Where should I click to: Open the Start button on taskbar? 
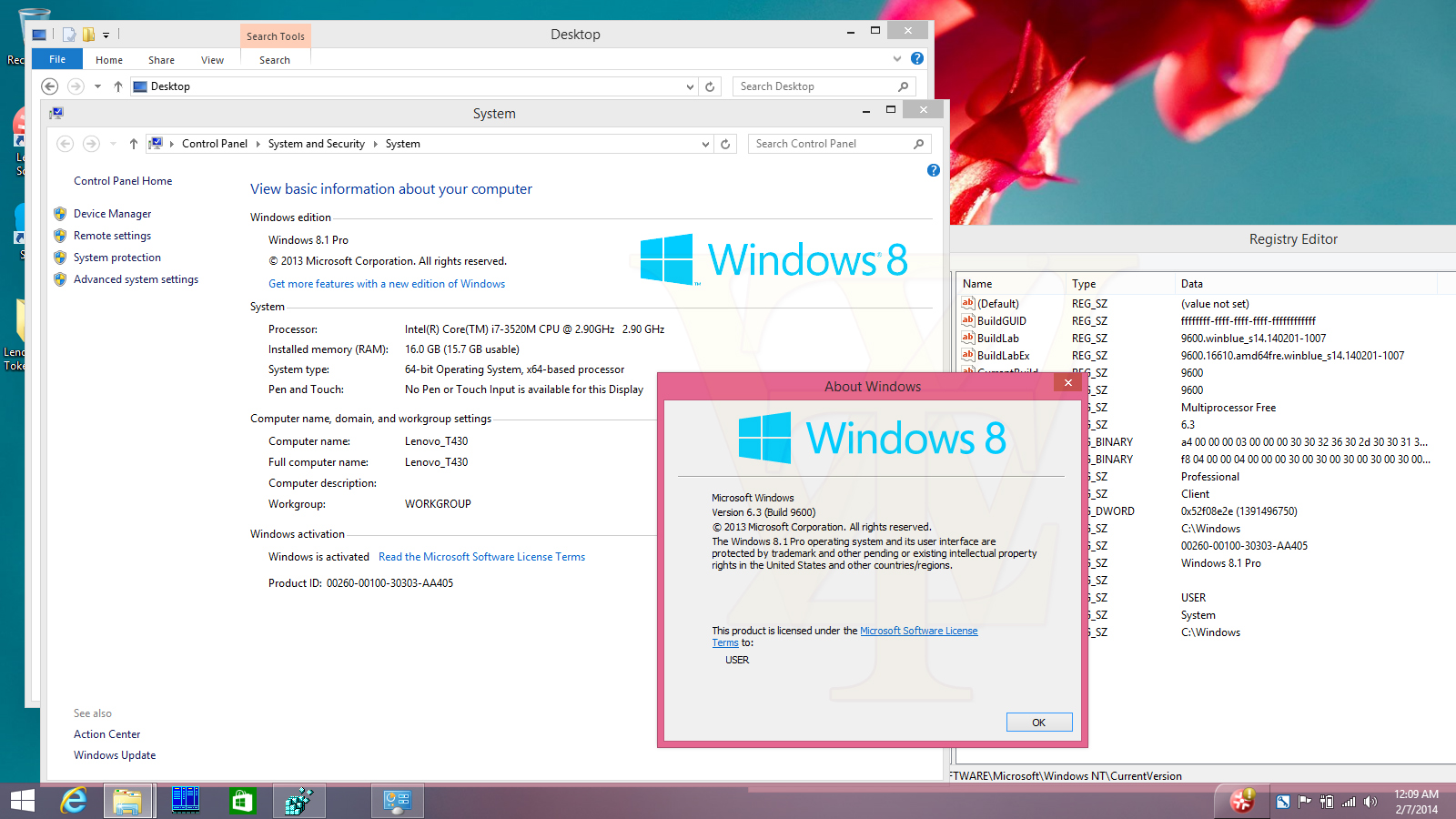pos(22,801)
